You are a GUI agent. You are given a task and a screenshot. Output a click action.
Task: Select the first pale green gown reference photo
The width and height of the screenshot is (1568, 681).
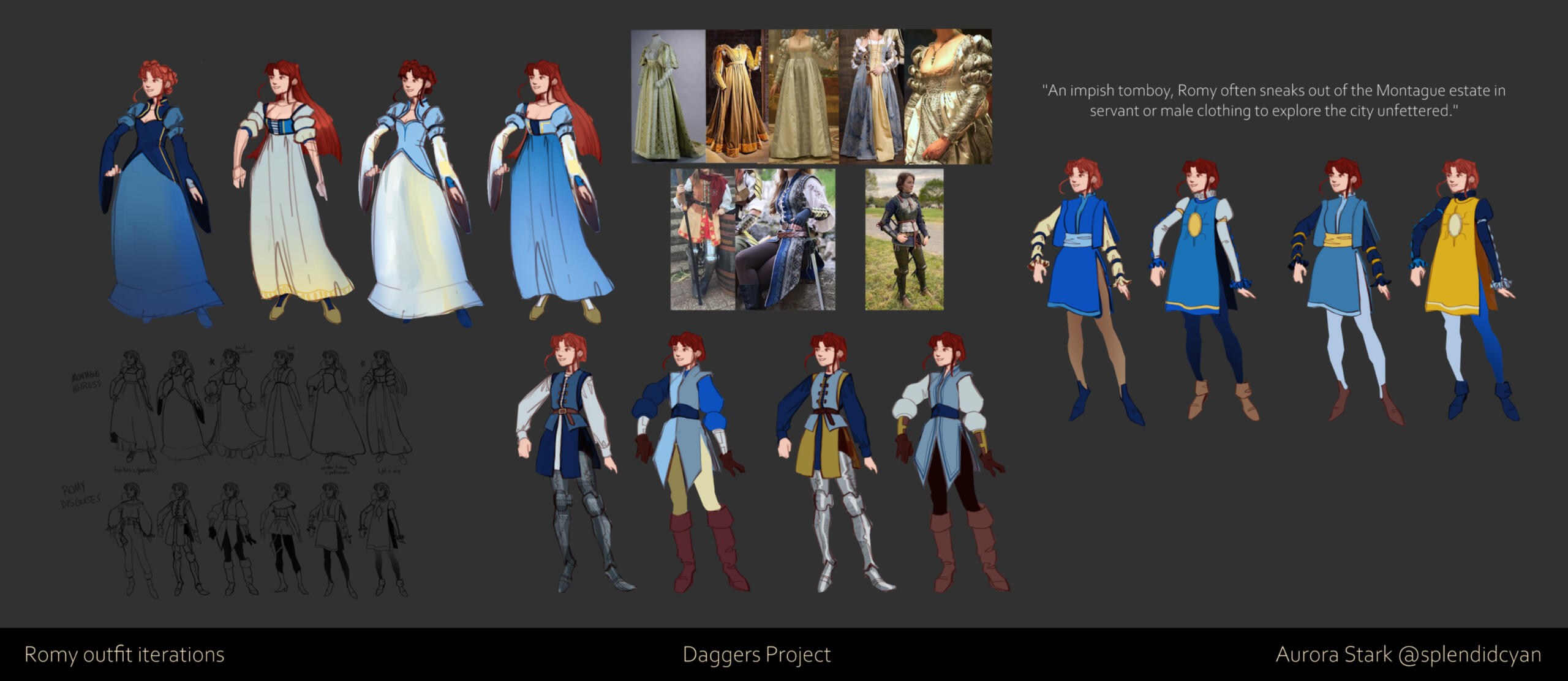[x=668, y=96]
